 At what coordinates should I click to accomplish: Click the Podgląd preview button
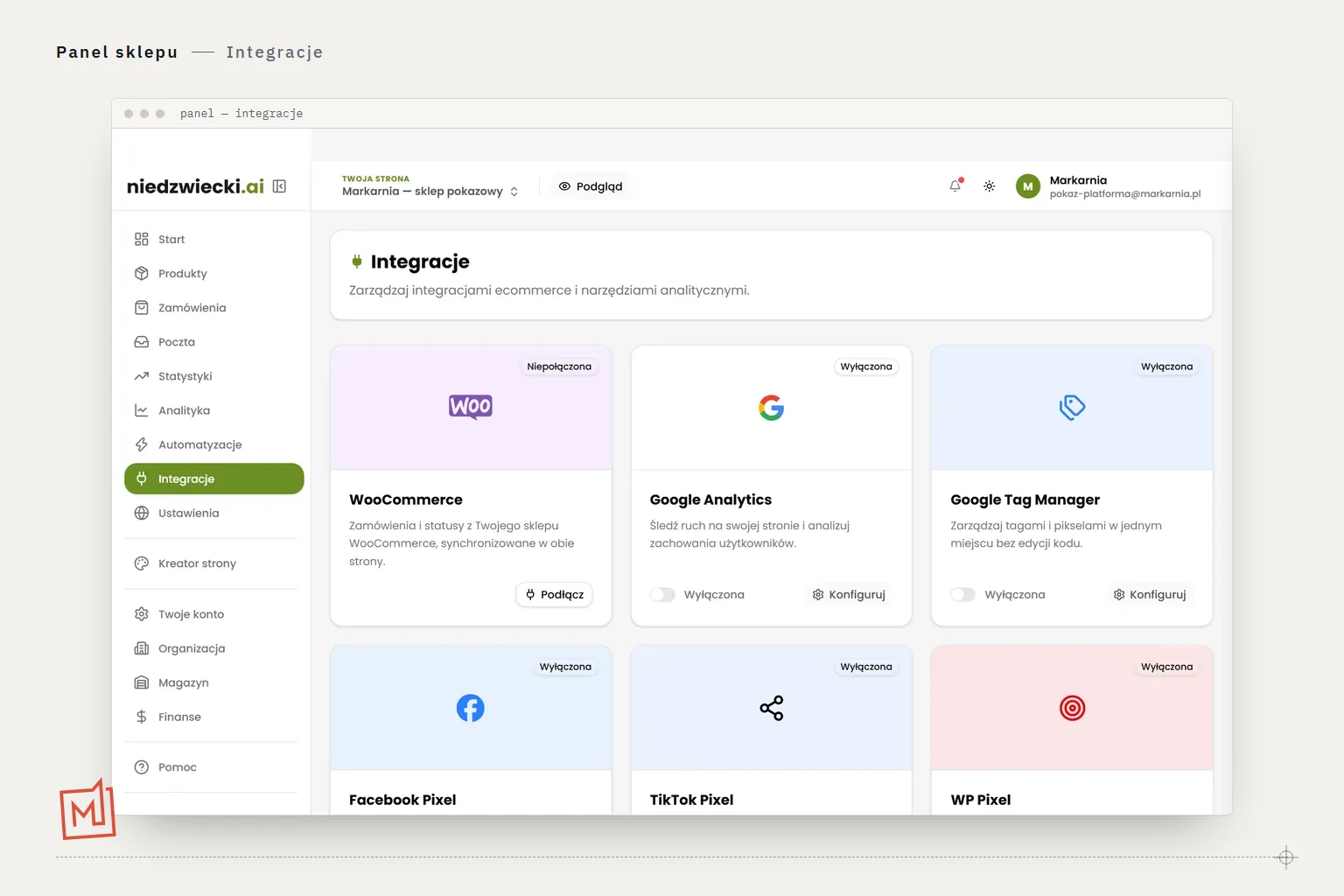[591, 186]
